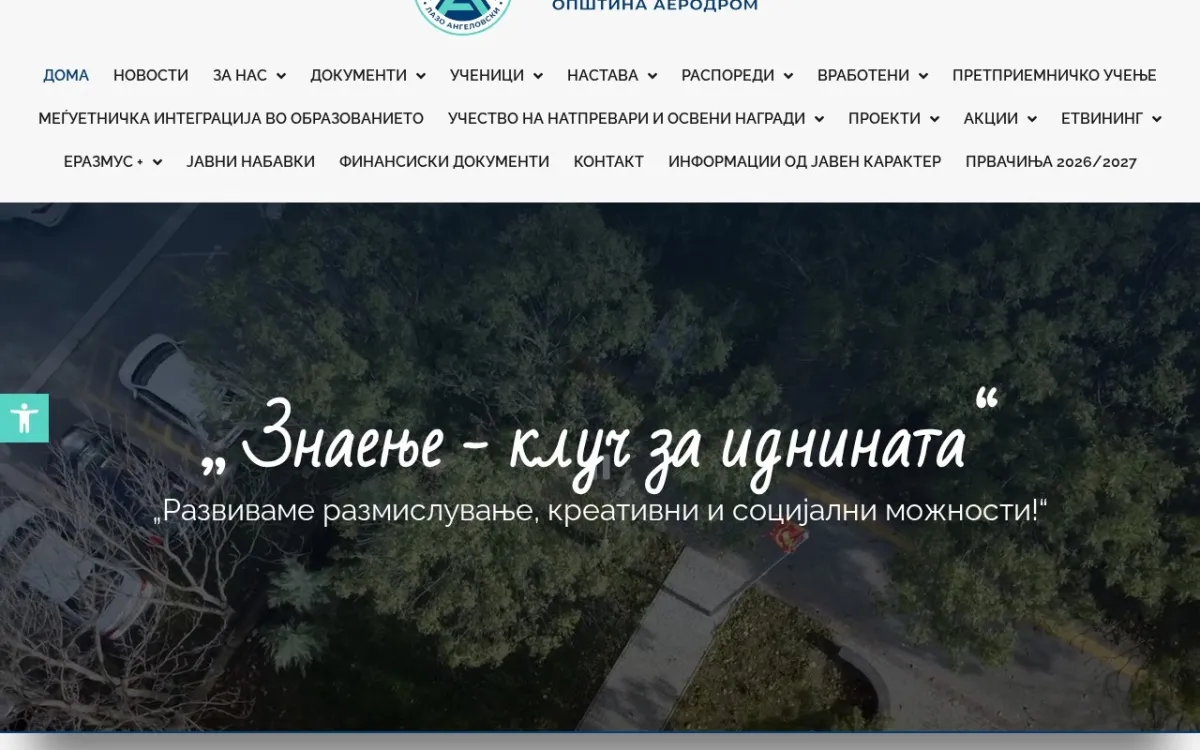Open the ДОКУМЕНТИ menu item
Screen dimensions: 1200x750
[358, 76]
